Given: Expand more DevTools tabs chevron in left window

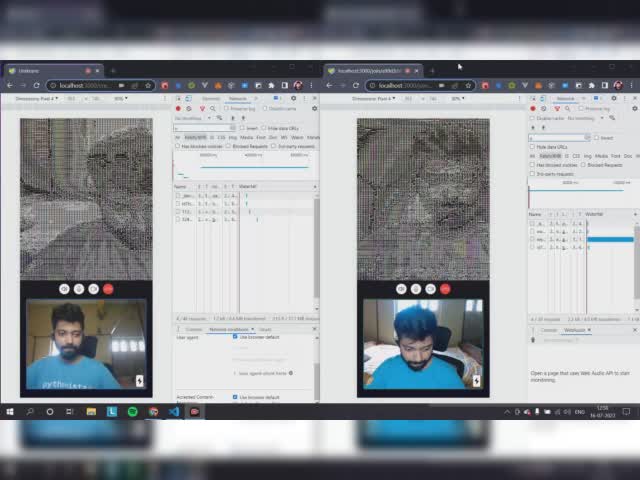Looking at the screenshot, I should [x=256, y=98].
